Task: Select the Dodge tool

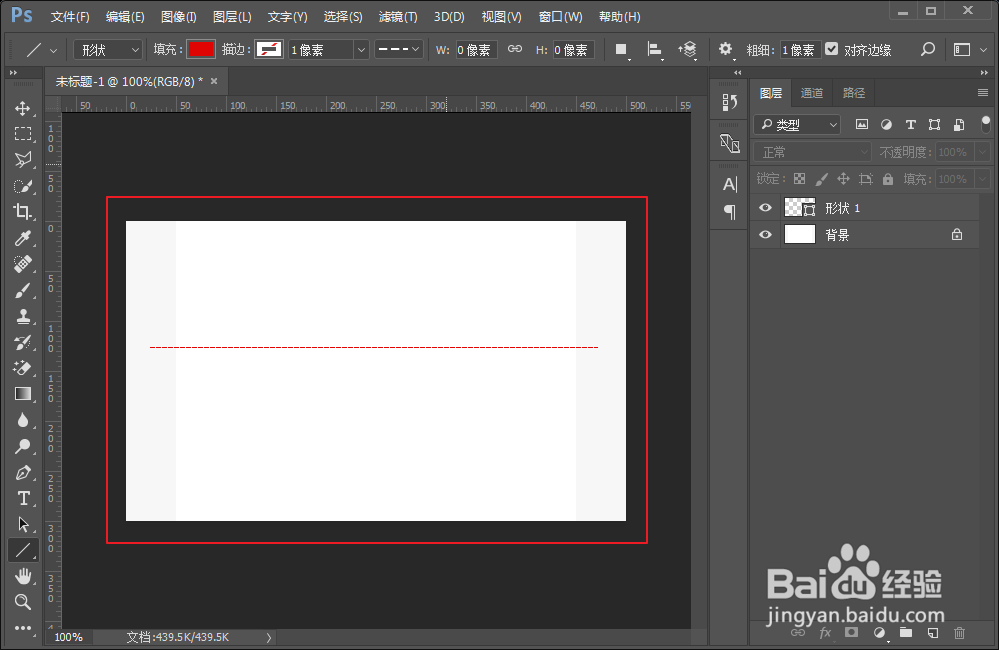Action: click(x=23, y=446)
